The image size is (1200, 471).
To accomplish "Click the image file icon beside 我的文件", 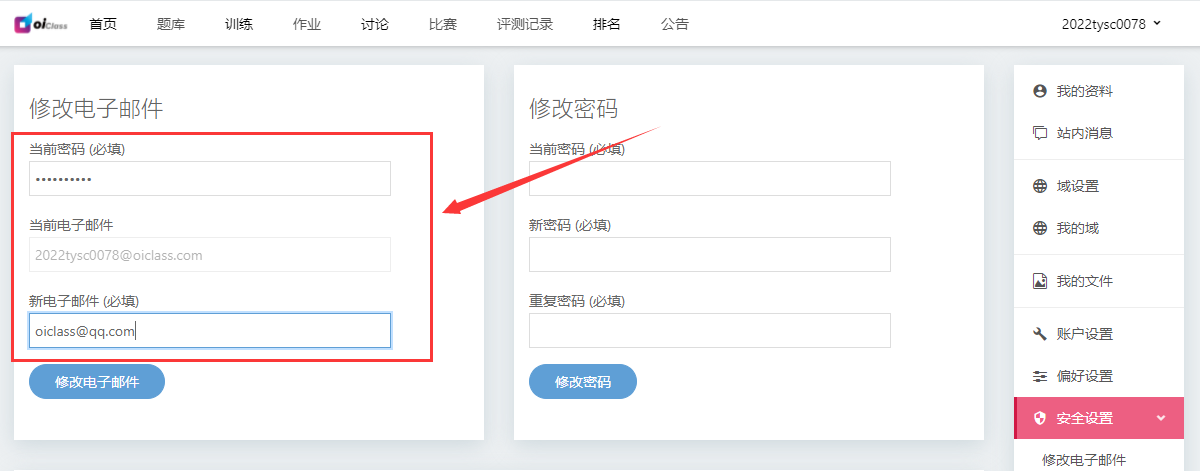I will pos(1039,281).
